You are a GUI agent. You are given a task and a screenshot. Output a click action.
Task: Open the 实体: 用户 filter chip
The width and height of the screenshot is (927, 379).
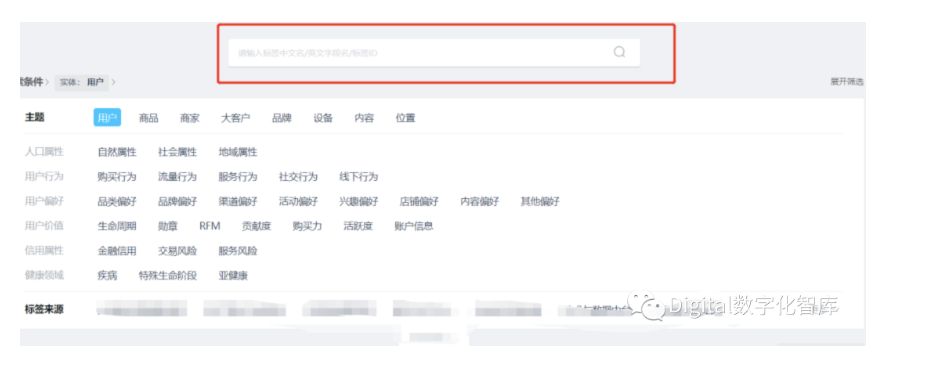(x=82, y=82)
